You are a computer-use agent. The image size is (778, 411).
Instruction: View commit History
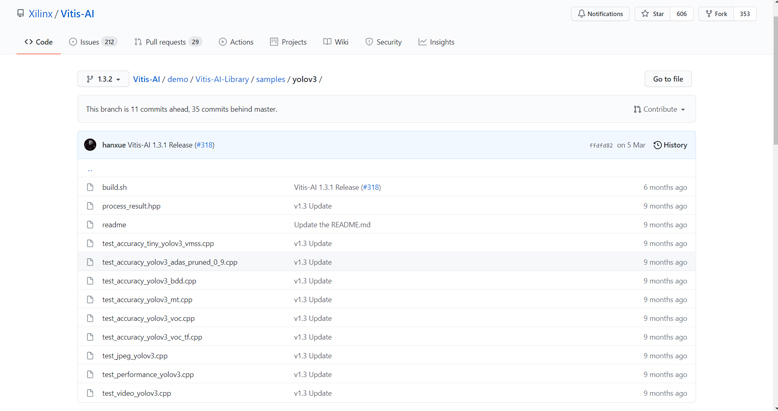point(670,145)
